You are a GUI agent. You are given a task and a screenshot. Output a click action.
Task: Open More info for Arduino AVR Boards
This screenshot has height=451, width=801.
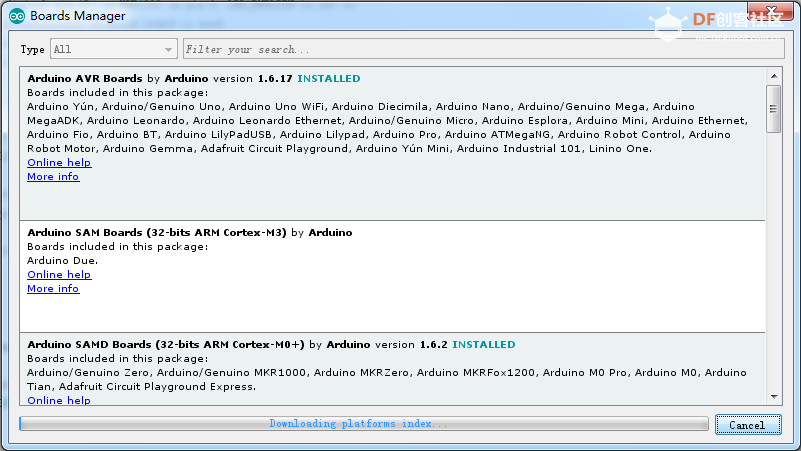(x=53, y=177)
